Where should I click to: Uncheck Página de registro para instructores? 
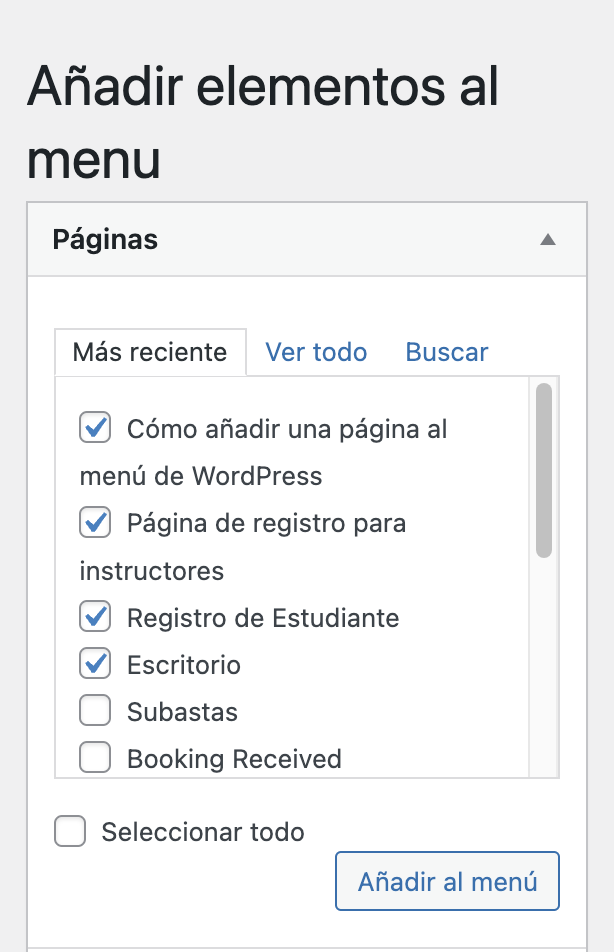pyautogui.click(x=94, y=522)
